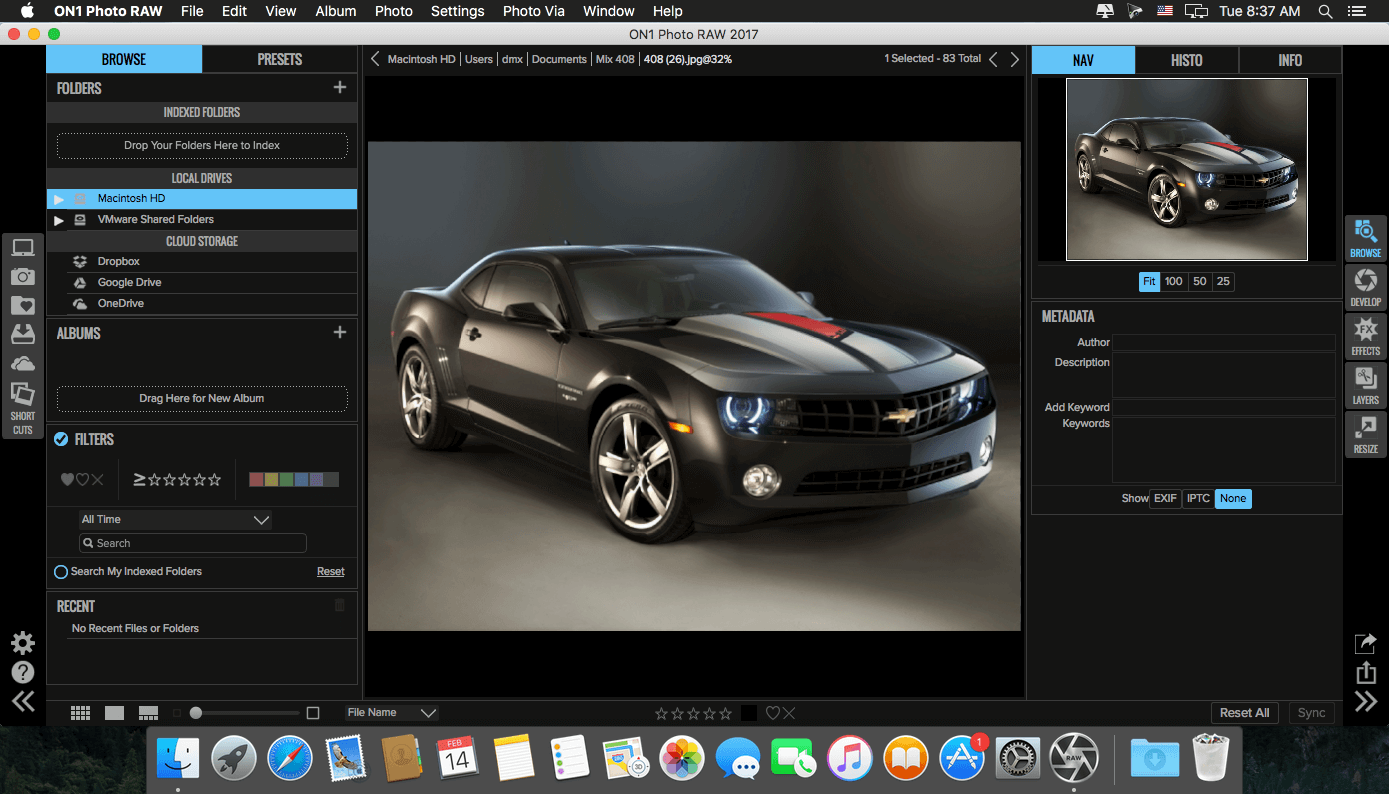
Task: Go to the previous photo arrow
Action: coord(993,59)
